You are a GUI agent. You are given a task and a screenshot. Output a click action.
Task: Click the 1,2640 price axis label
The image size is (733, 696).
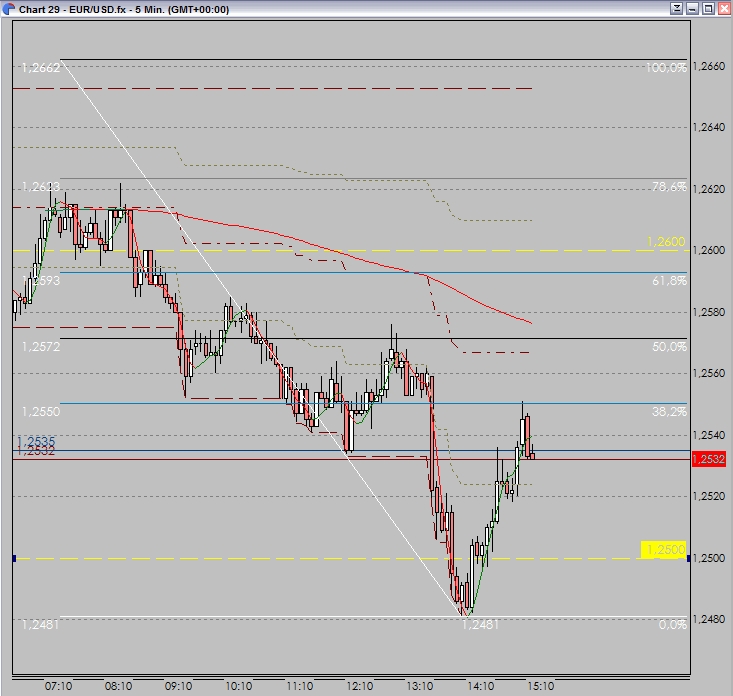(709, 127)
